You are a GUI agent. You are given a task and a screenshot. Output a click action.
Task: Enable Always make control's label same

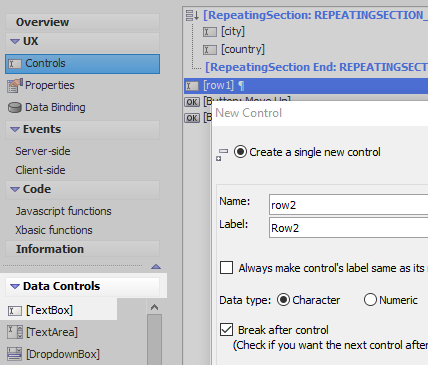226,268
